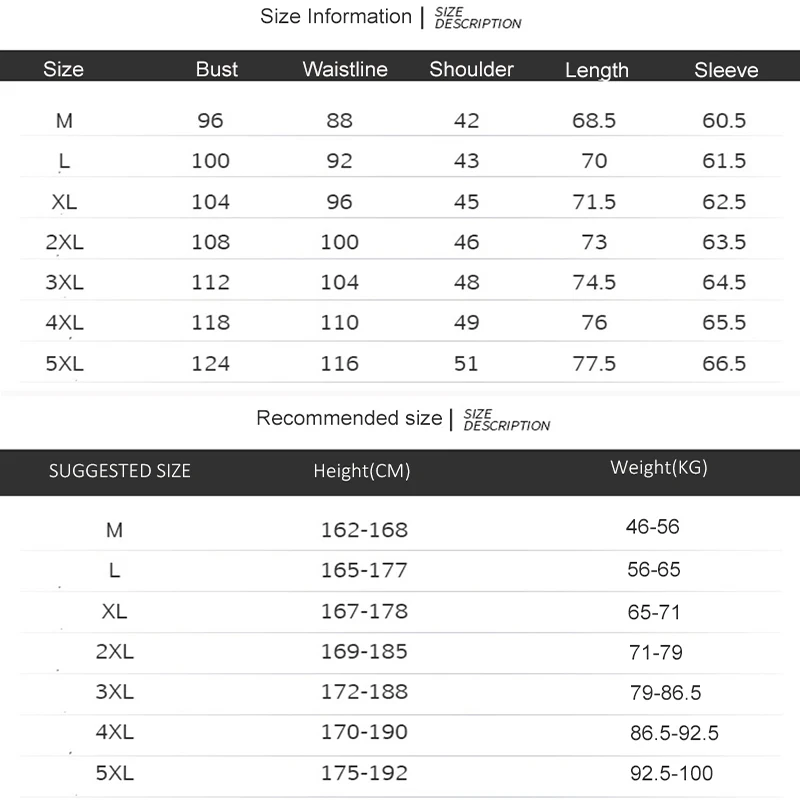Click the Length column header

point(597,70)
